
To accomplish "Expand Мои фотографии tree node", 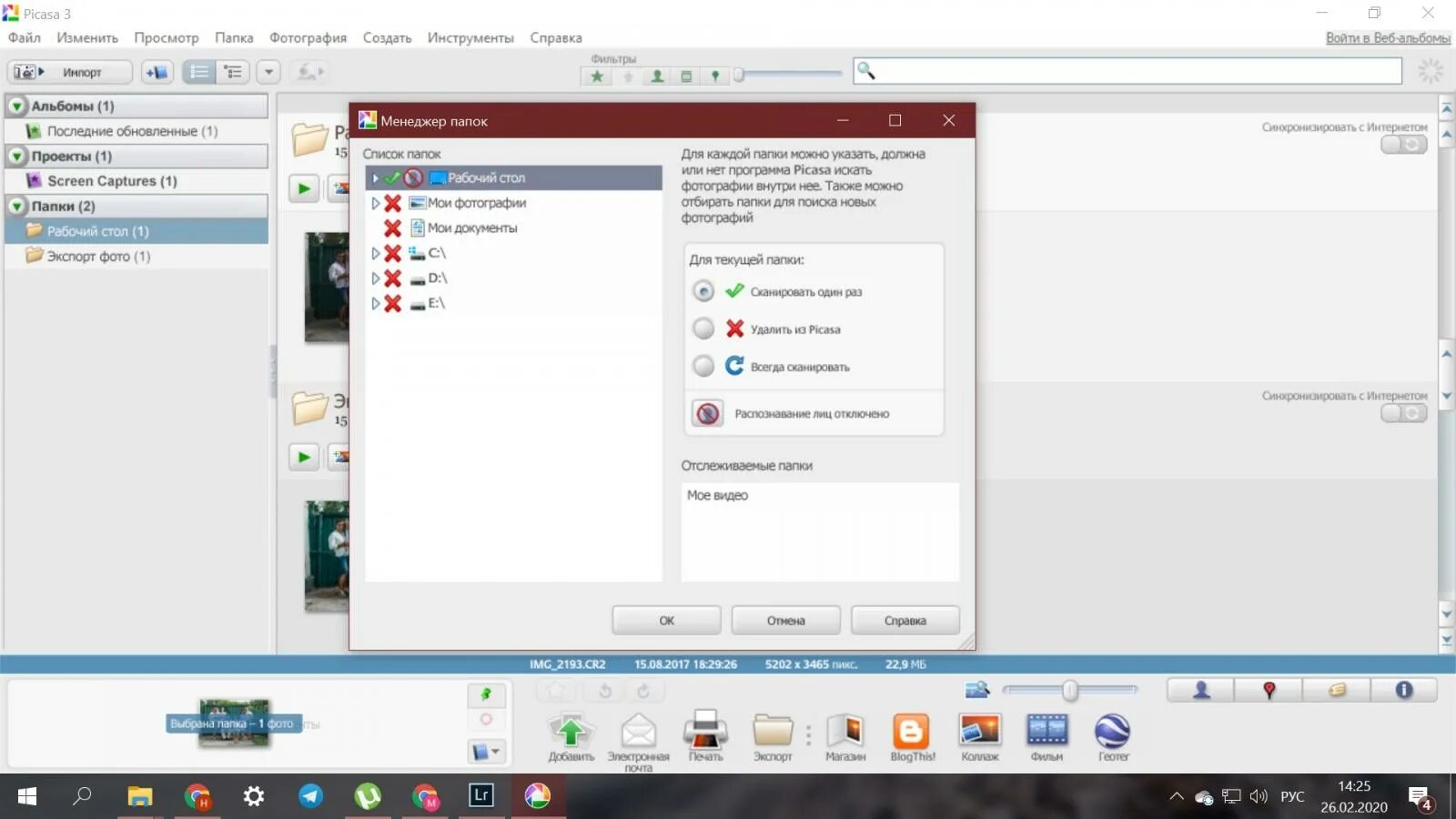I will click(375, 204).
